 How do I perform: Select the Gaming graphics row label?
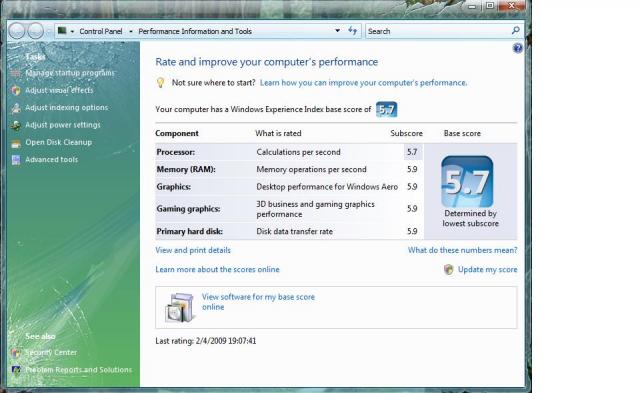point(188,209)
